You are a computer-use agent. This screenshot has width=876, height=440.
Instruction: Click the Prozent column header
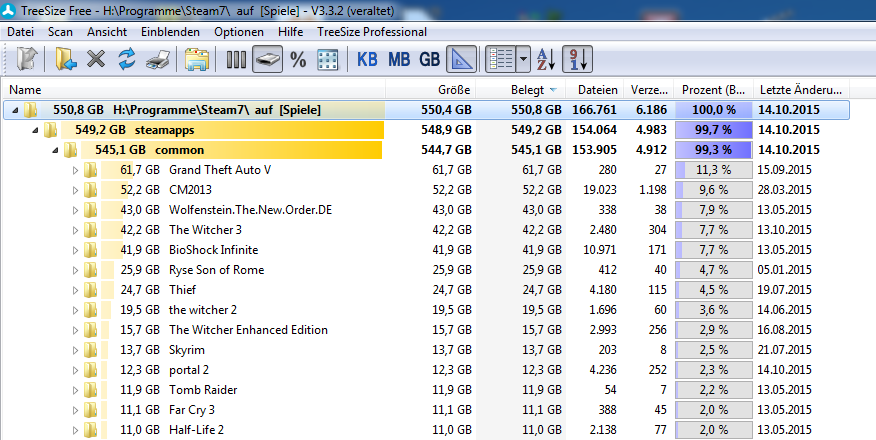point(713,90)
